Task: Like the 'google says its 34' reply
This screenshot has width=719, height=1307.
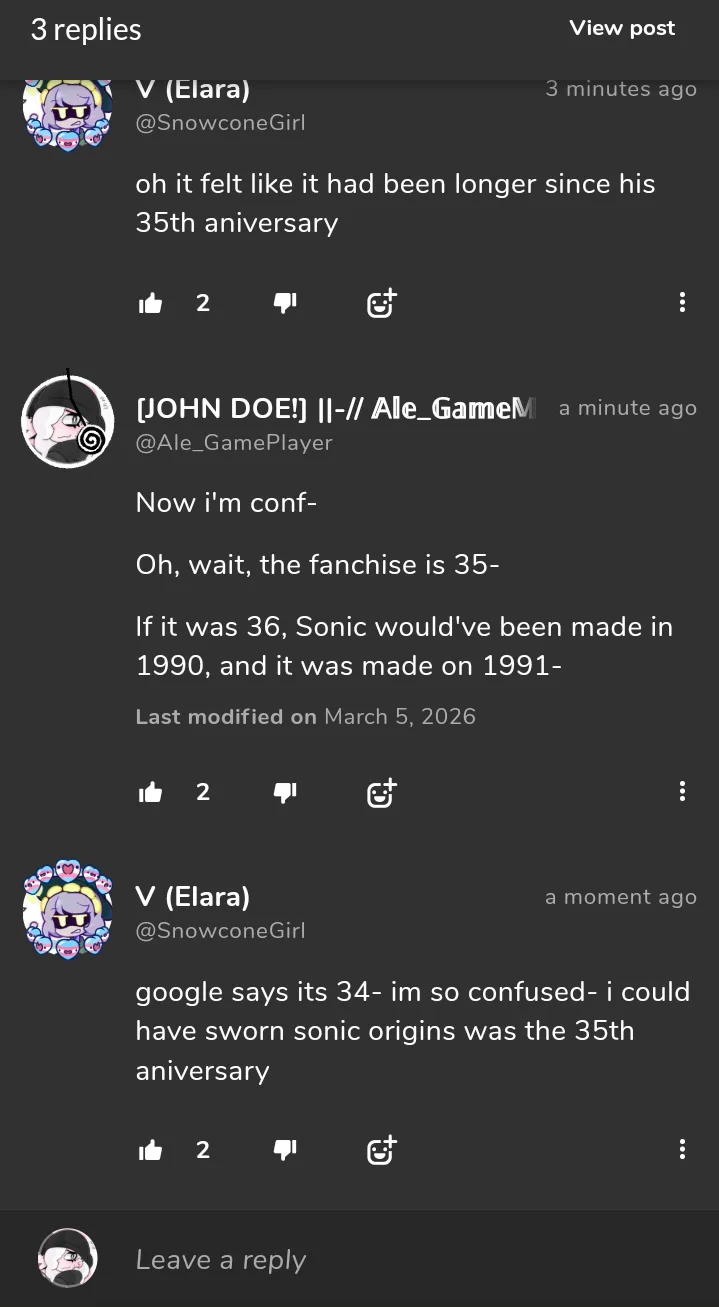Action: [x=150, y=1150]
